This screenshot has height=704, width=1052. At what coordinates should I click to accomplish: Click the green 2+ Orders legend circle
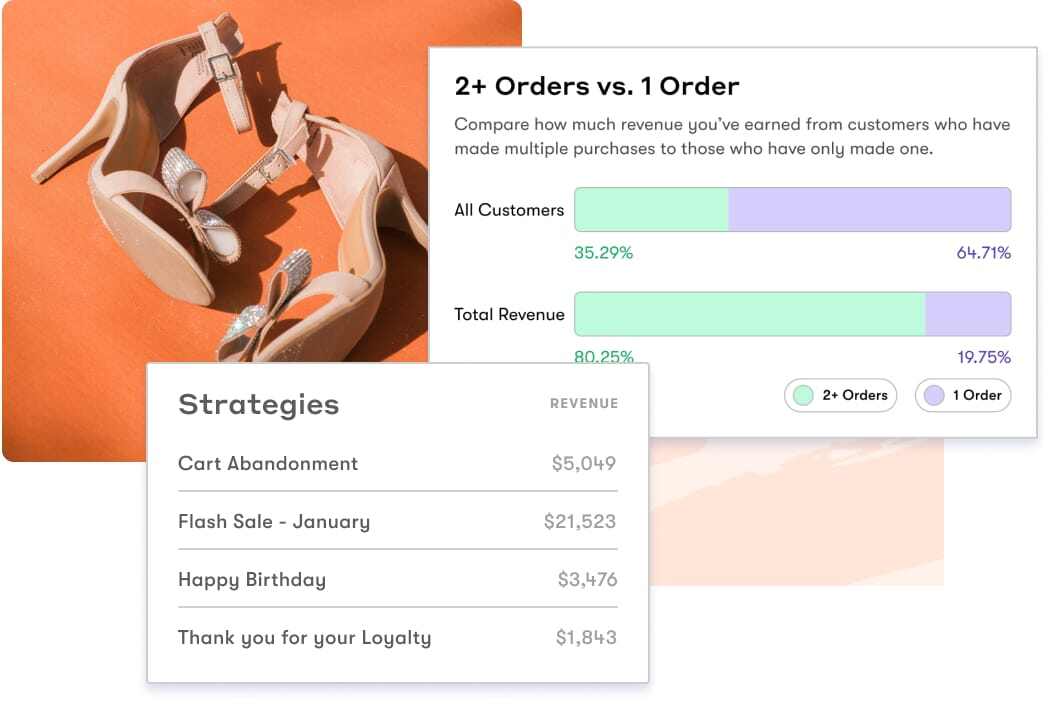pyautogui.click(x=802, y=396)
